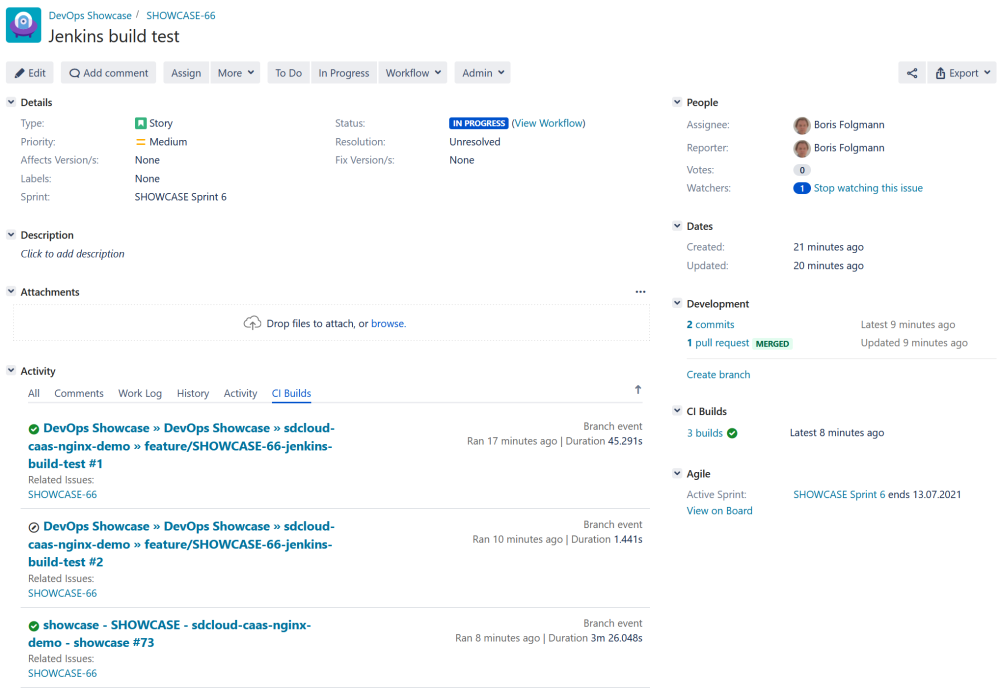
Task: Open the Export dropdown
Action: [x=962, y=73]
